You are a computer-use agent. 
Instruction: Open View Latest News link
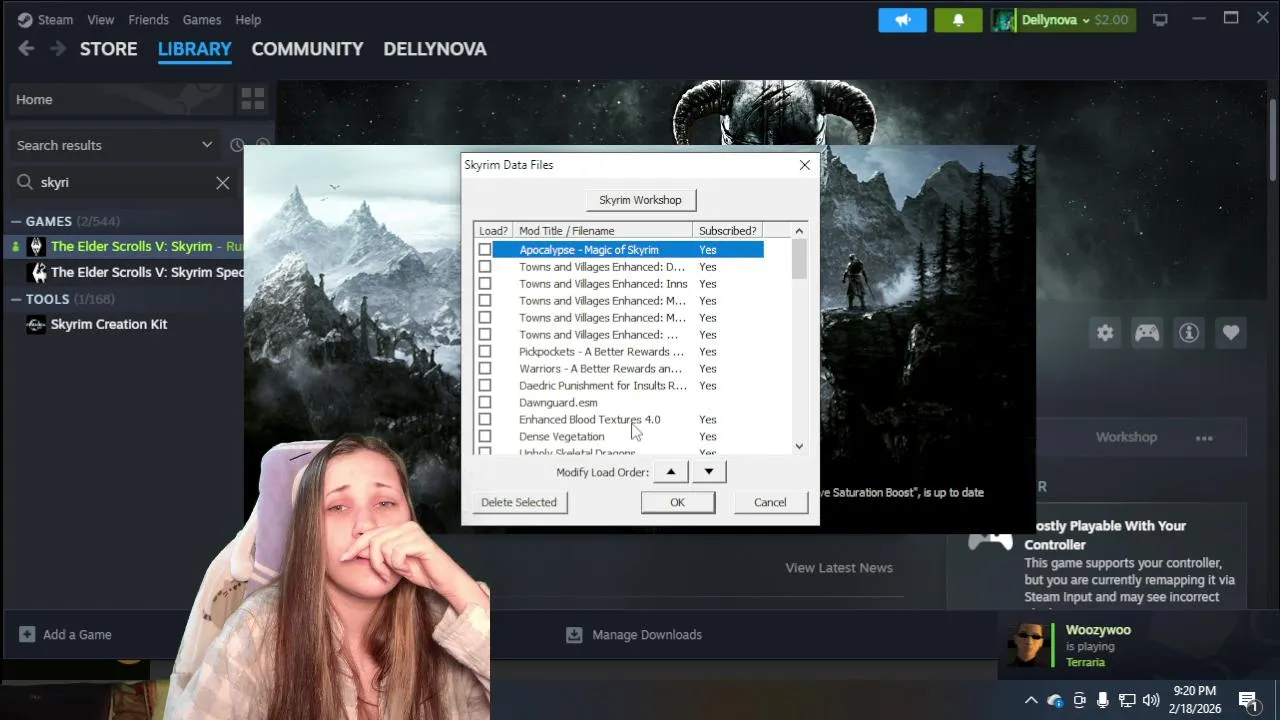point(838,567)
